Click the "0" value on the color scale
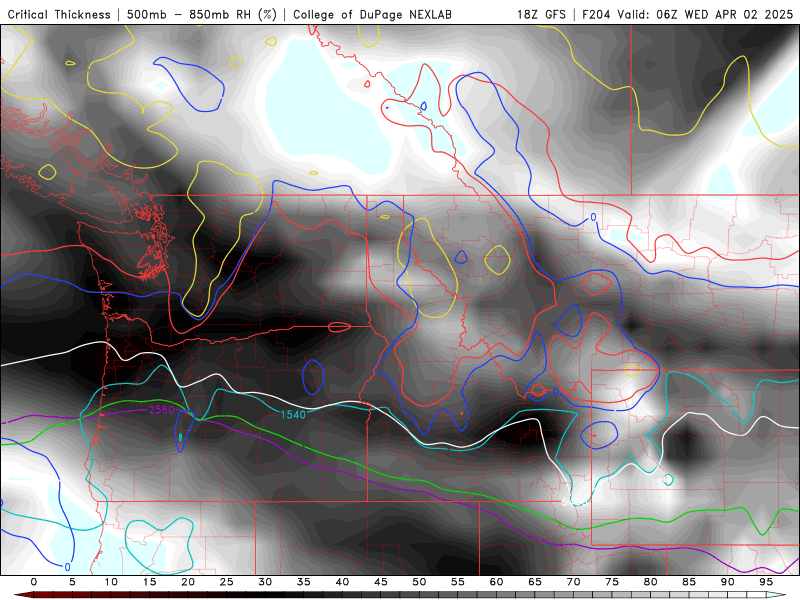 coord(34,582)
